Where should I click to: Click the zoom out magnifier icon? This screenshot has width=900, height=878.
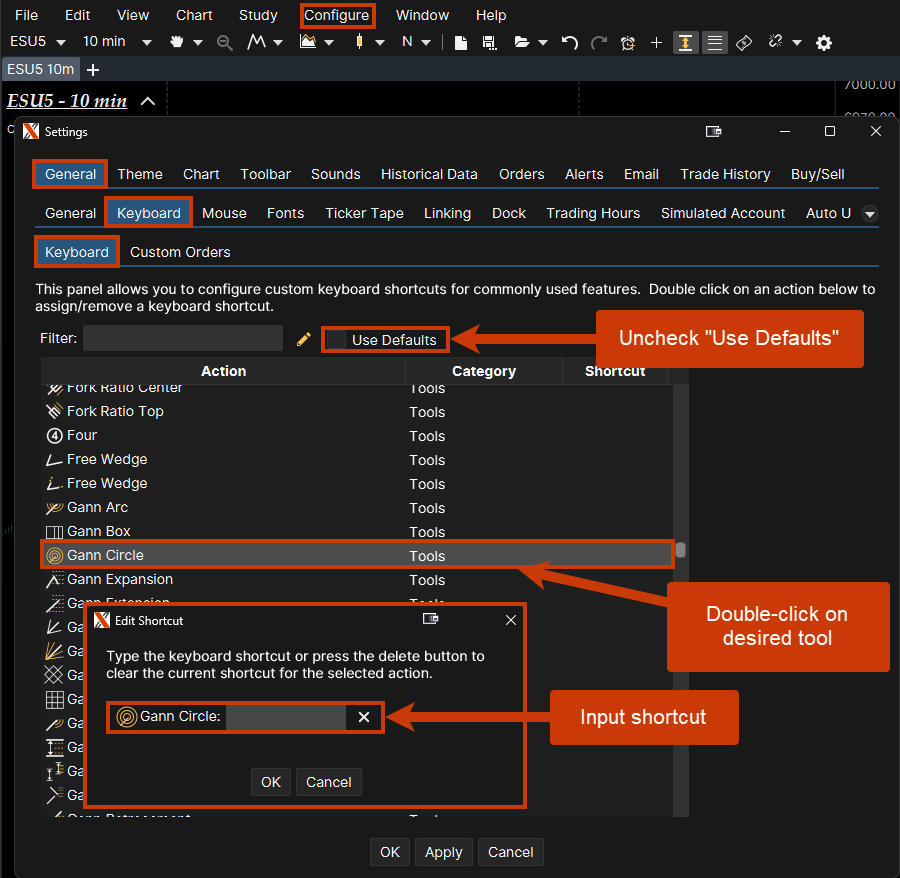pos(224,43)
